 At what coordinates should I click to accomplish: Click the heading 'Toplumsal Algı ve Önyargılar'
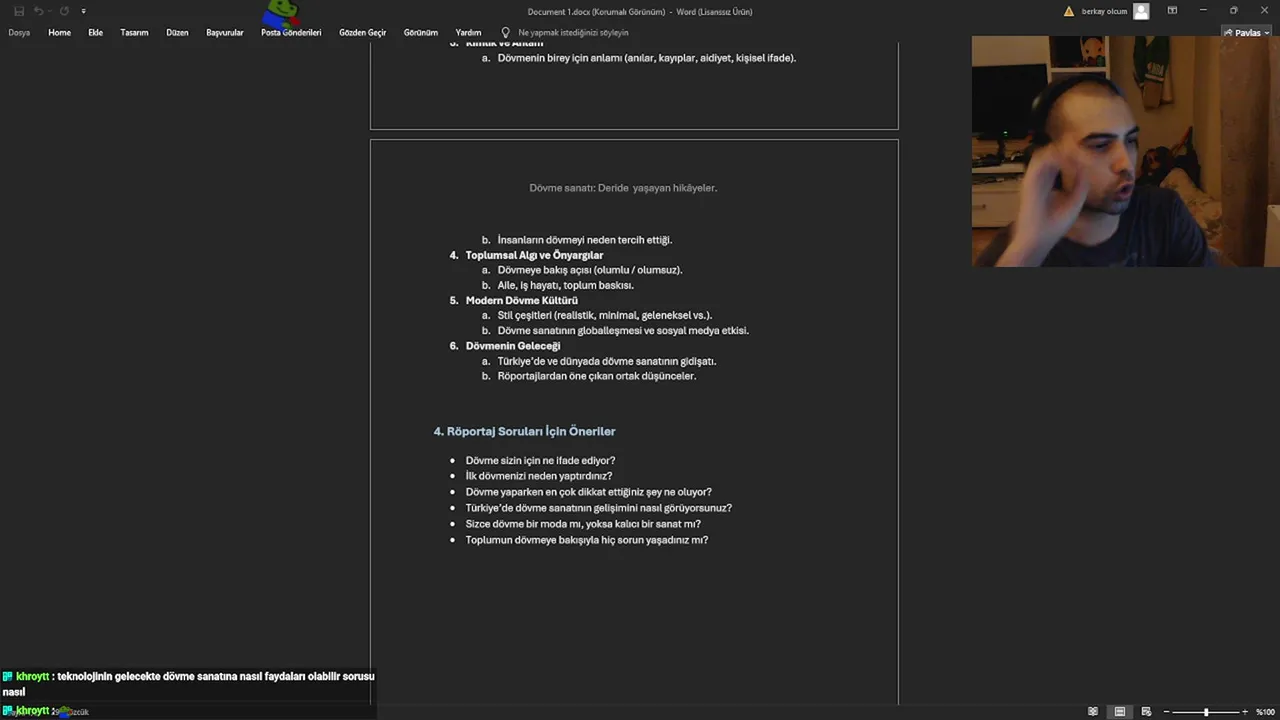(x=534, y=255)
